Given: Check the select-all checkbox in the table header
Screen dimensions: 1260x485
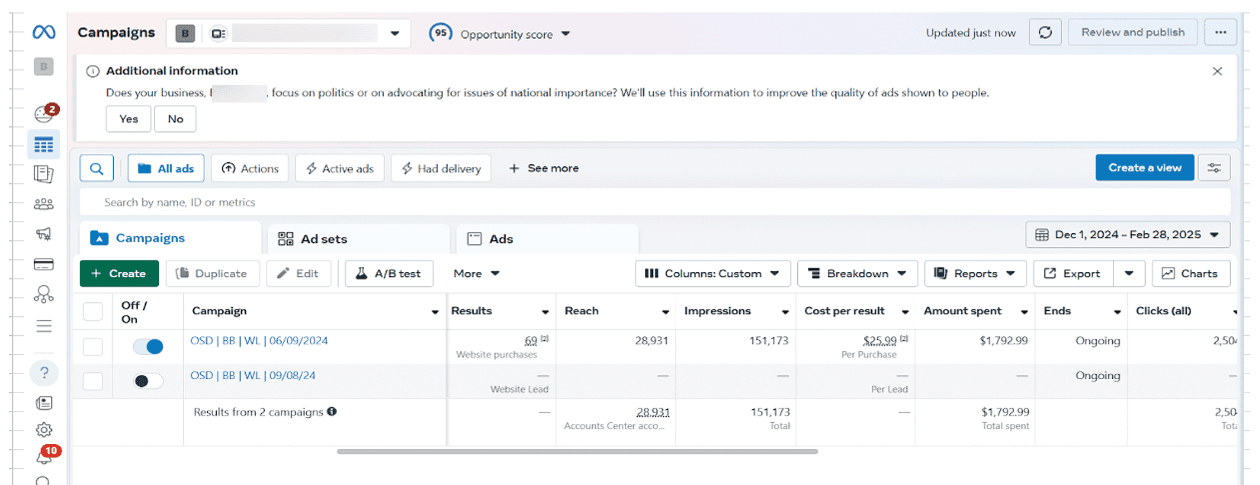Looking at the screenshot, I should [x=93, y=312].
